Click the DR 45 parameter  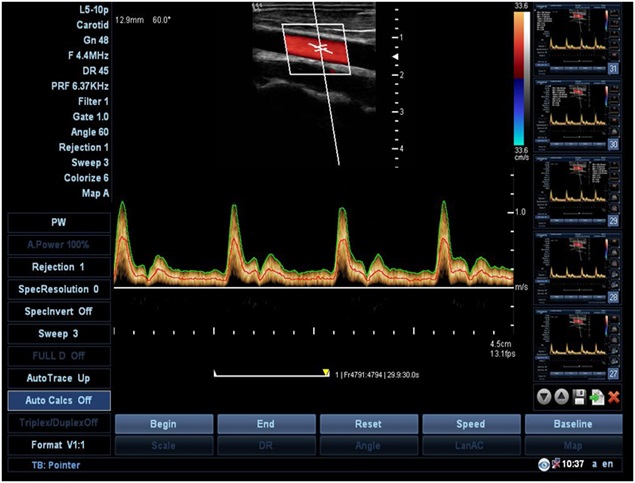pos(96,71)
